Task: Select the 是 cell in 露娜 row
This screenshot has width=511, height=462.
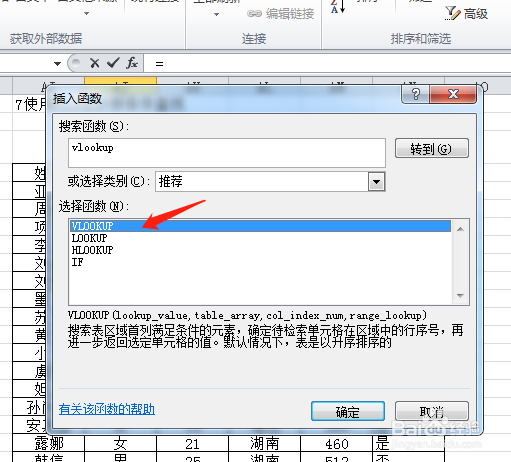Action: click(x=408, y=443)
